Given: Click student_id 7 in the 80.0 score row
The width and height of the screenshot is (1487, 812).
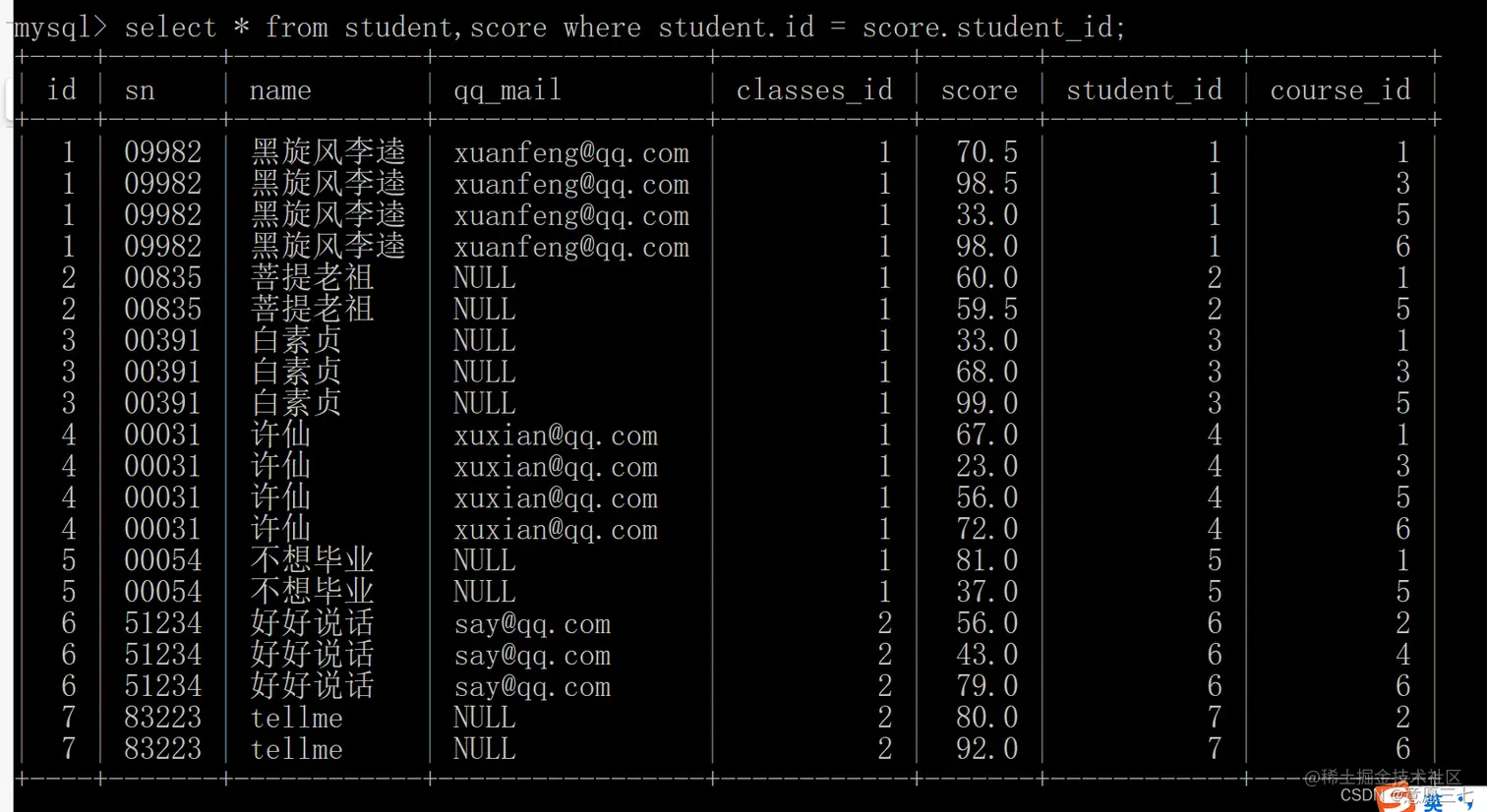Looking at the screenshot, I should pyautogui.click(x=1215, y=719).
